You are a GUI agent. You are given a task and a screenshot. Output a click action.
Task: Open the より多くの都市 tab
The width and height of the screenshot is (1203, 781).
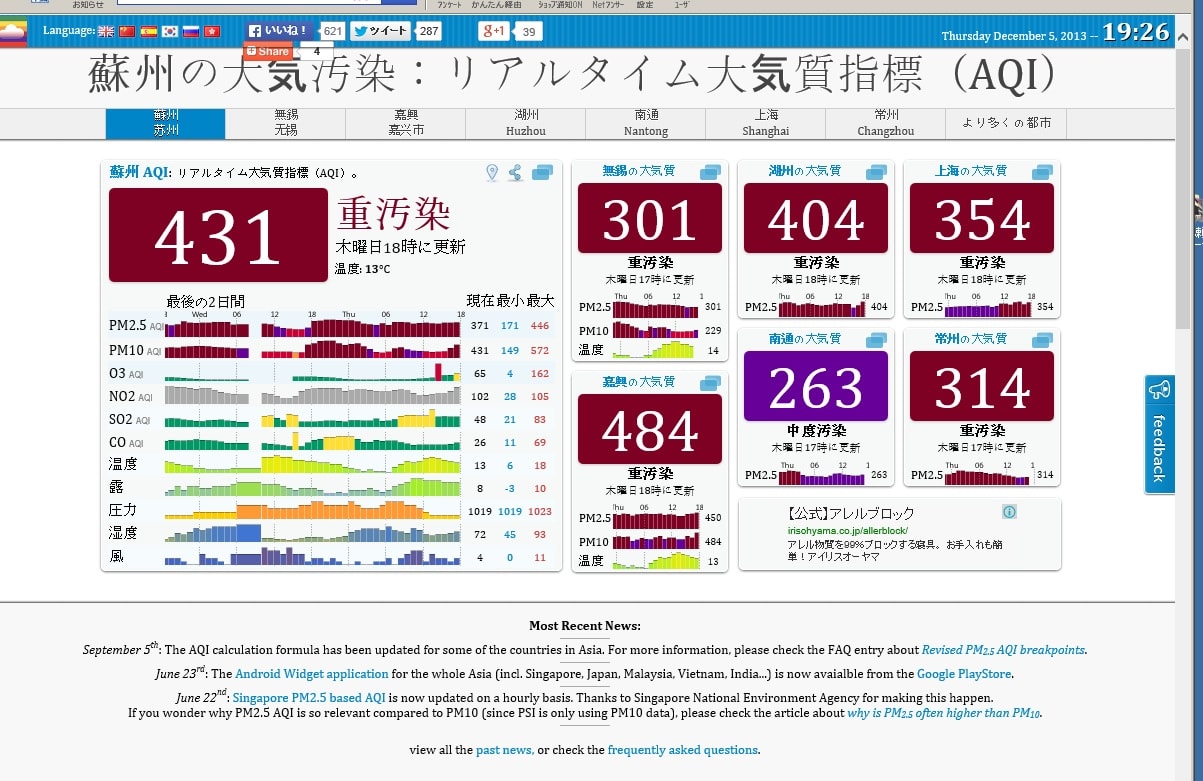[x=1007, y=123]
